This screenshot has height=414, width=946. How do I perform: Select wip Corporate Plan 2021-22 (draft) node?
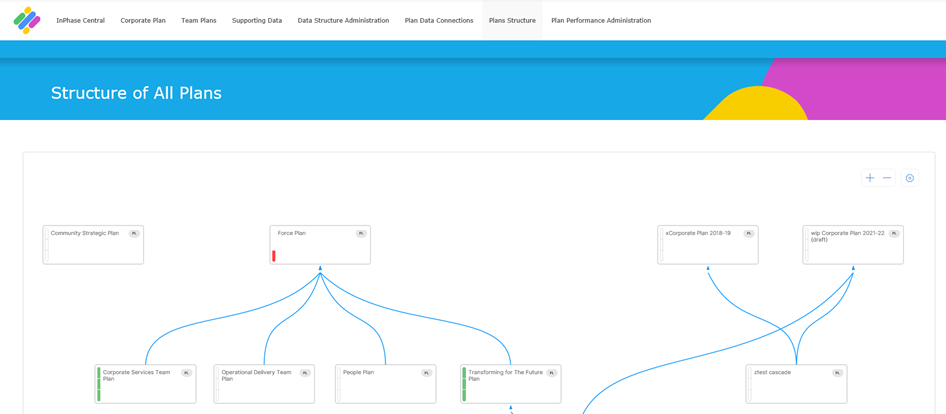pos(853,245)
